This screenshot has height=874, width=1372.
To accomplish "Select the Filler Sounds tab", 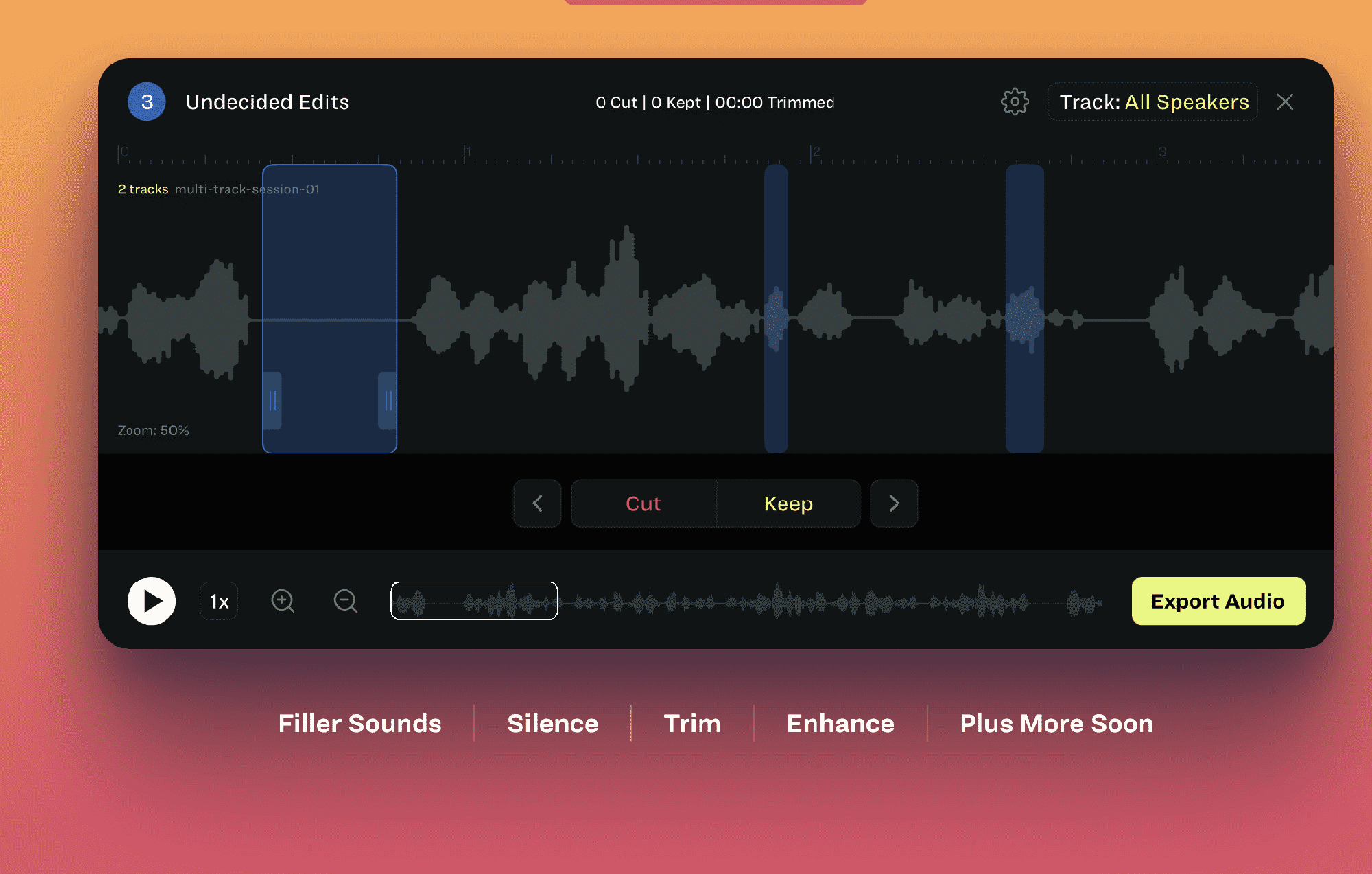I will 359,724.
